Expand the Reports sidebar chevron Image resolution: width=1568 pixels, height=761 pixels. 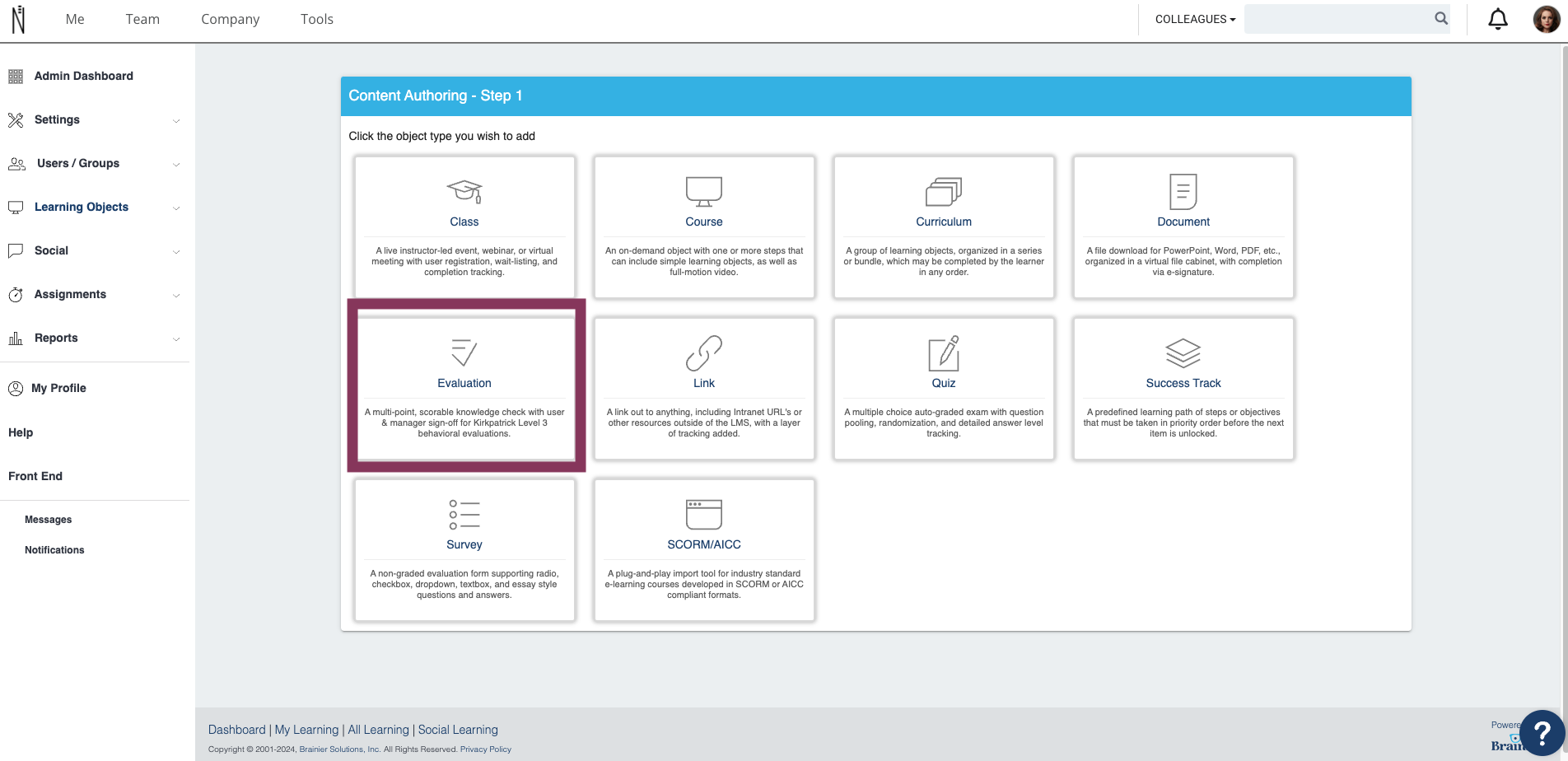[176, 339]
